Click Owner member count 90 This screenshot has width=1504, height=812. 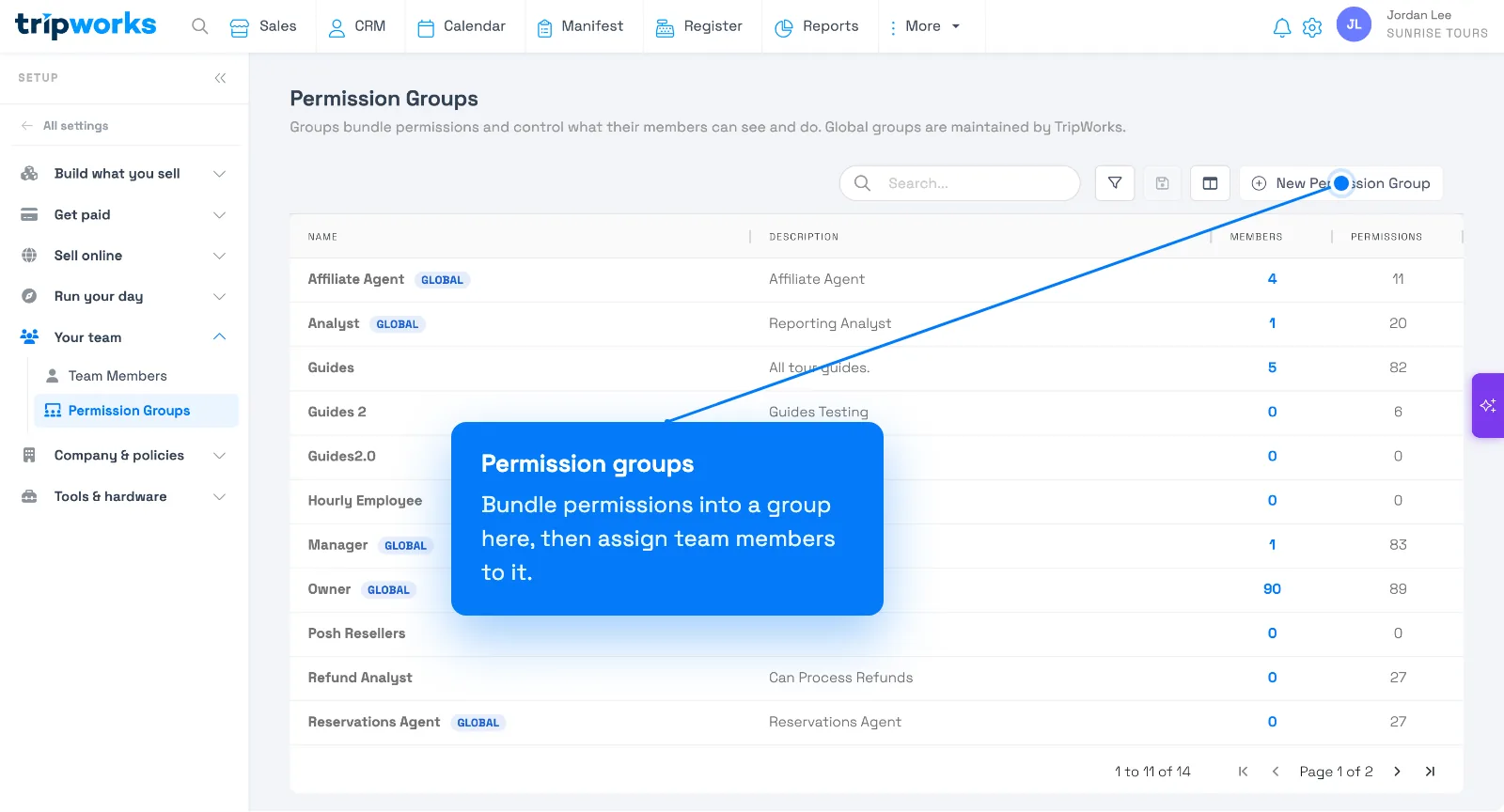pos(1272,589)
